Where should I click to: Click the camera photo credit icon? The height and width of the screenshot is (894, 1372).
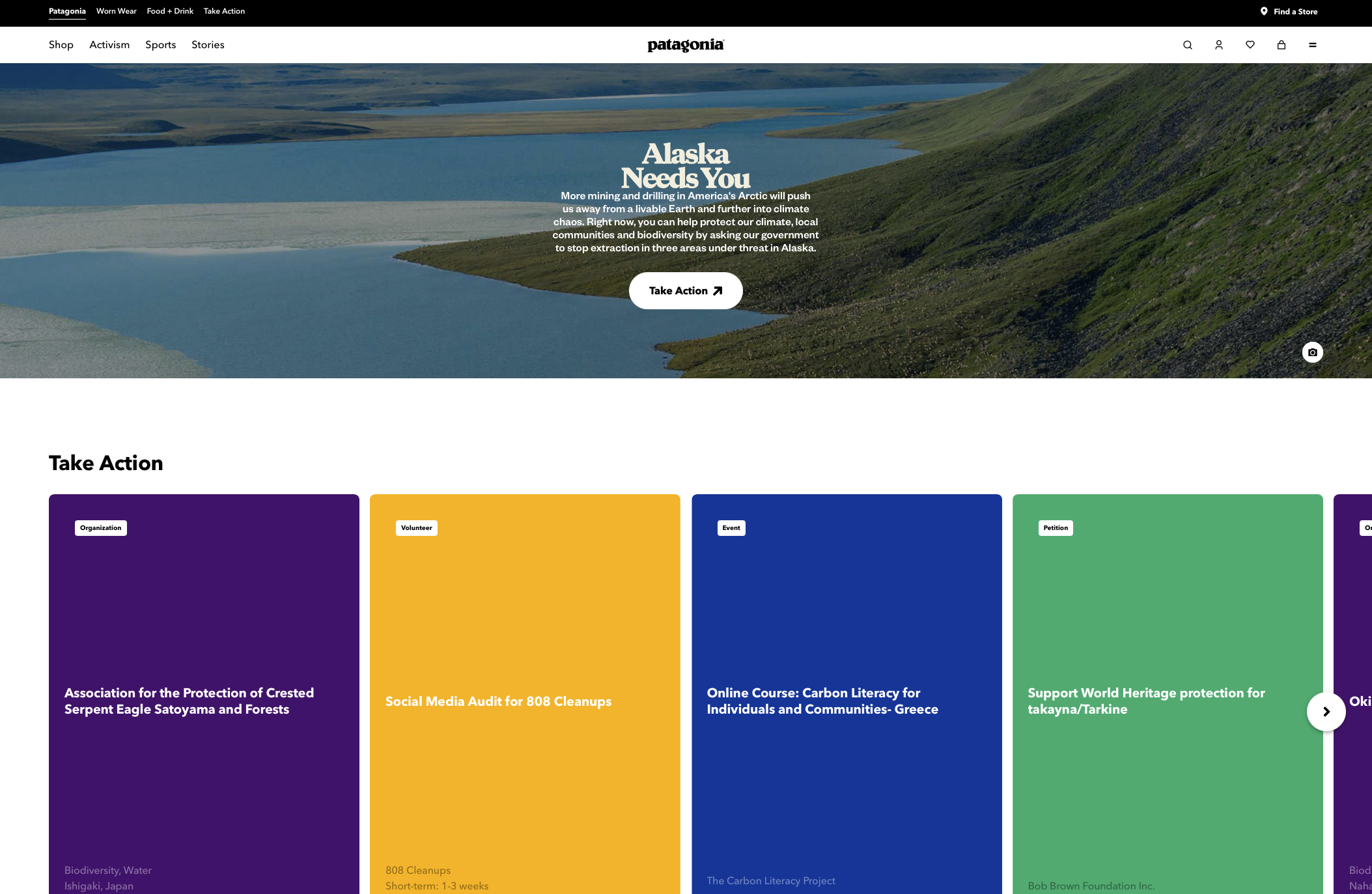pyautogui.click(x=1312, y=352)
